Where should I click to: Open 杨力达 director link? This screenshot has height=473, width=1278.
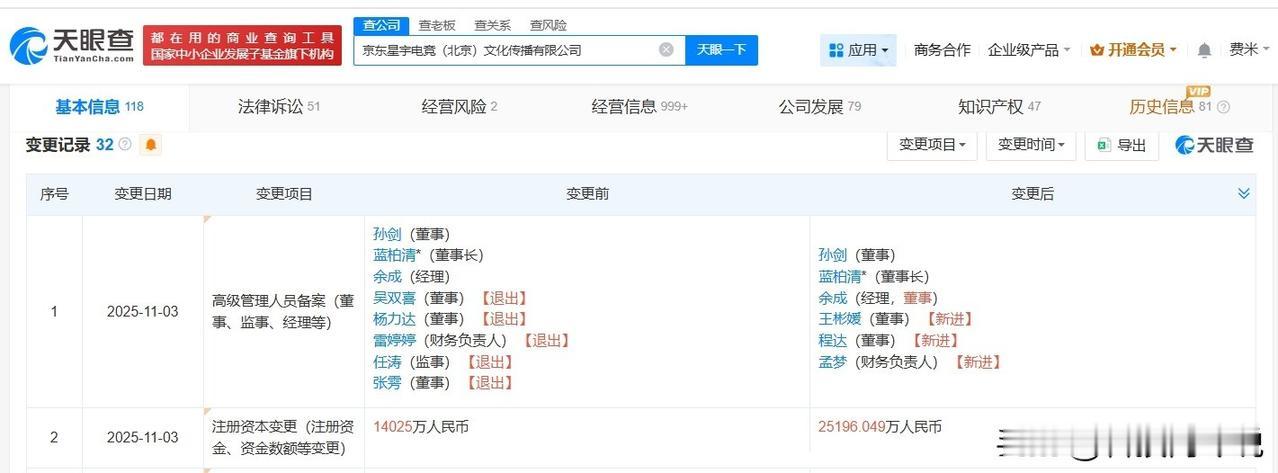[394, 319]
